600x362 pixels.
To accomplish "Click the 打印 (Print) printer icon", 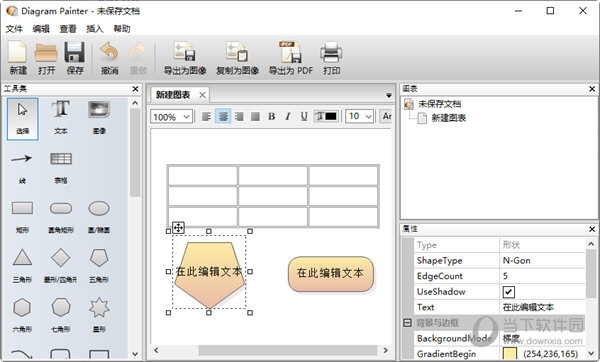I will pos(331,52).
